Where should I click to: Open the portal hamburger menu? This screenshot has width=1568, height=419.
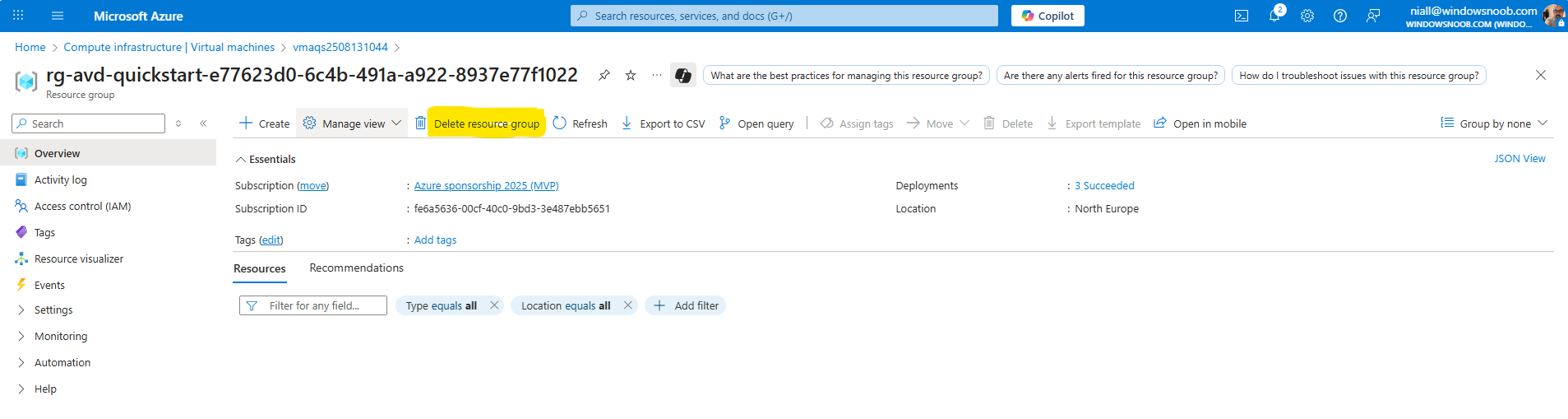pyautogui.click(x=58, y=16)
